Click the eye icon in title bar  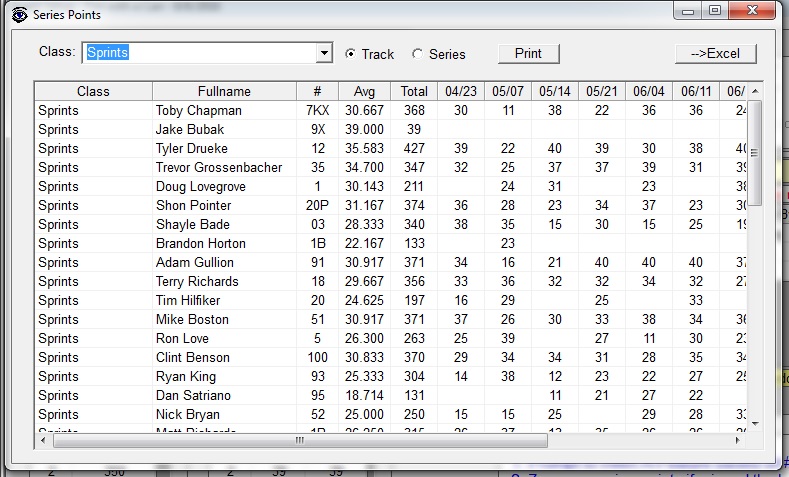(17, 14)
